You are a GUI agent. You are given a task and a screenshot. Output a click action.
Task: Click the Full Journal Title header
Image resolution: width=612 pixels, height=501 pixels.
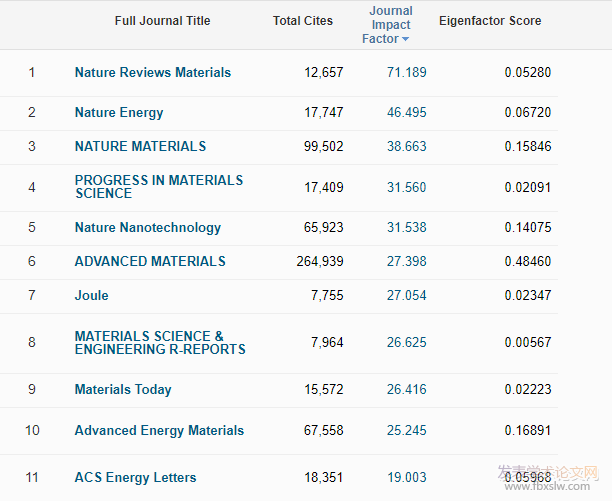coord(162,21)
